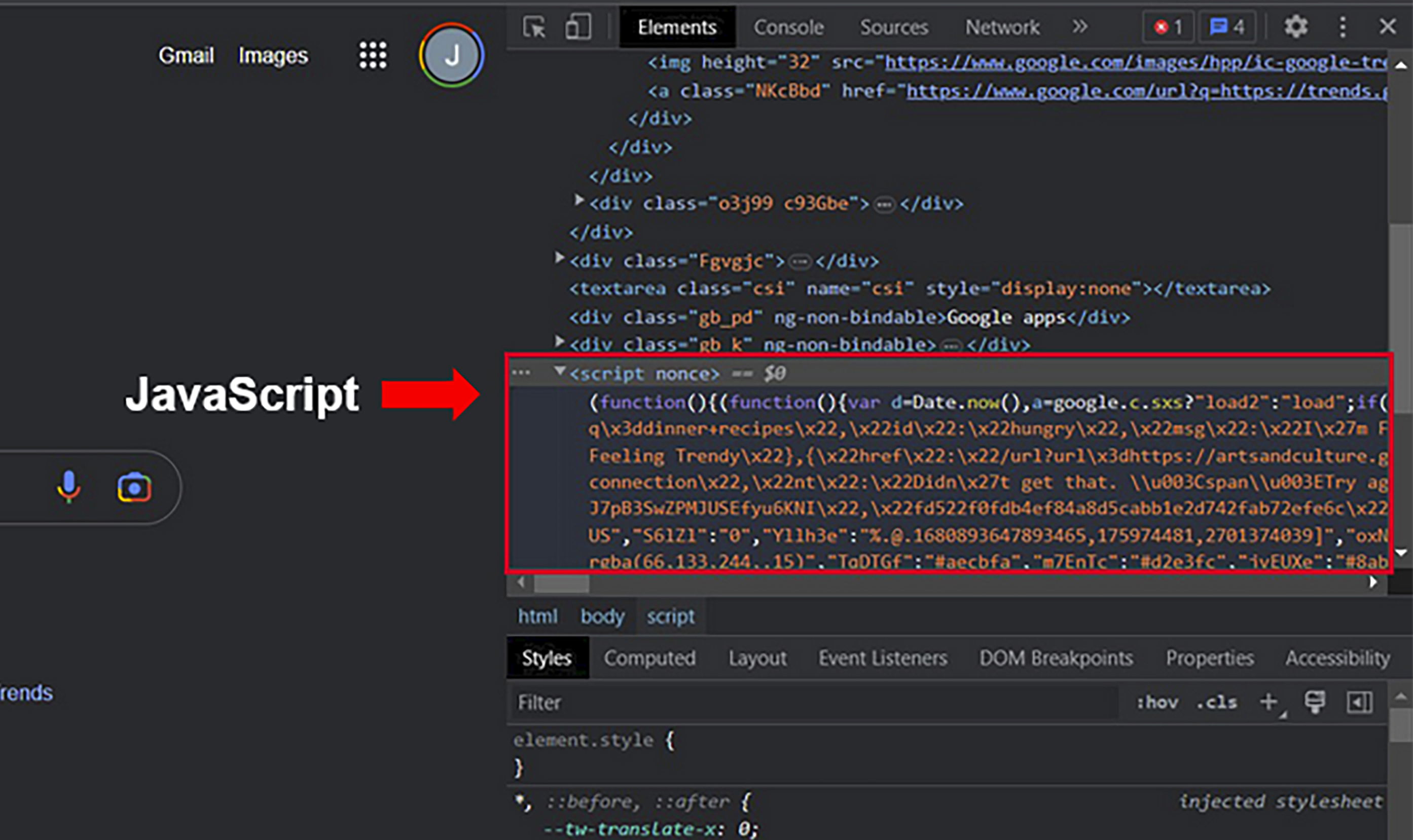Open the Computed styles tab

coord(650,658)
